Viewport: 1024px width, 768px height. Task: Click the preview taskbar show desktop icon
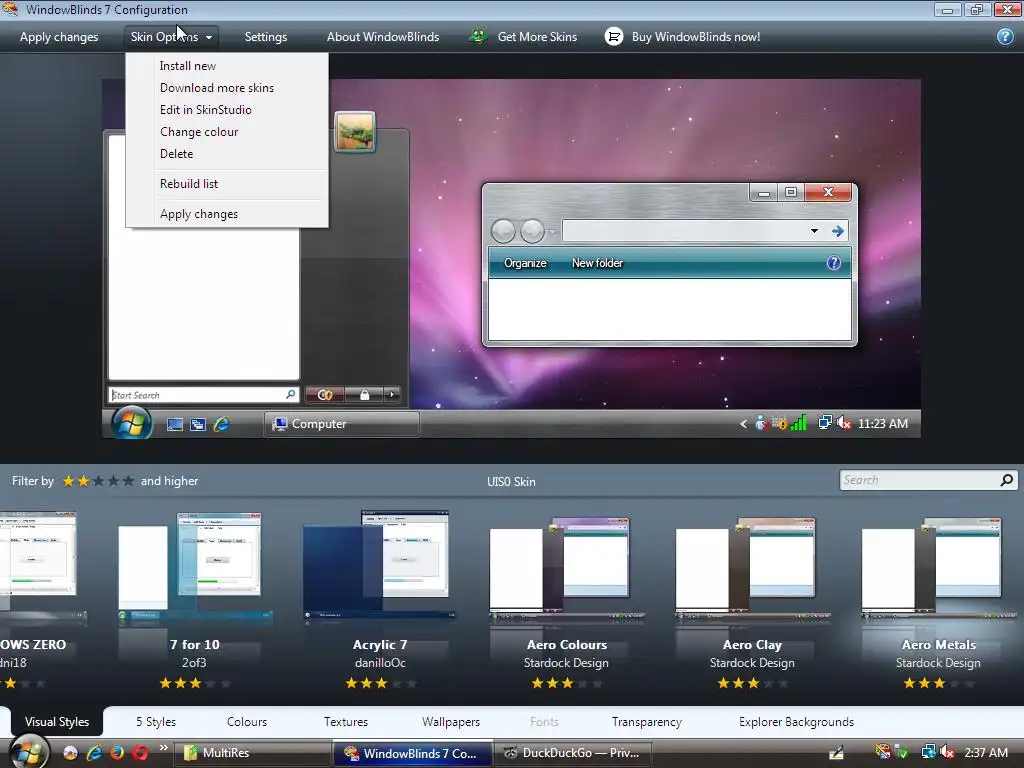point(174,424)
